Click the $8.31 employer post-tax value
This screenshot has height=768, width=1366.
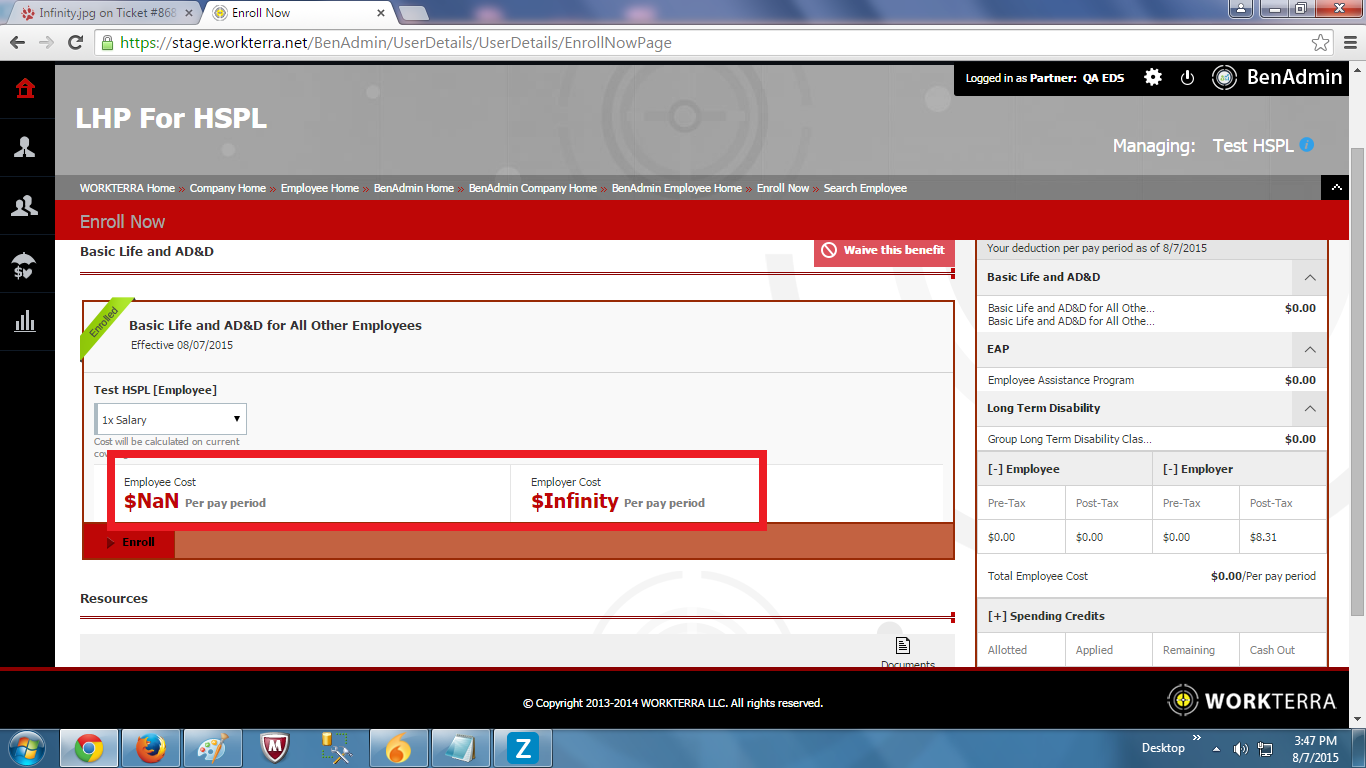pos(1263,537)
